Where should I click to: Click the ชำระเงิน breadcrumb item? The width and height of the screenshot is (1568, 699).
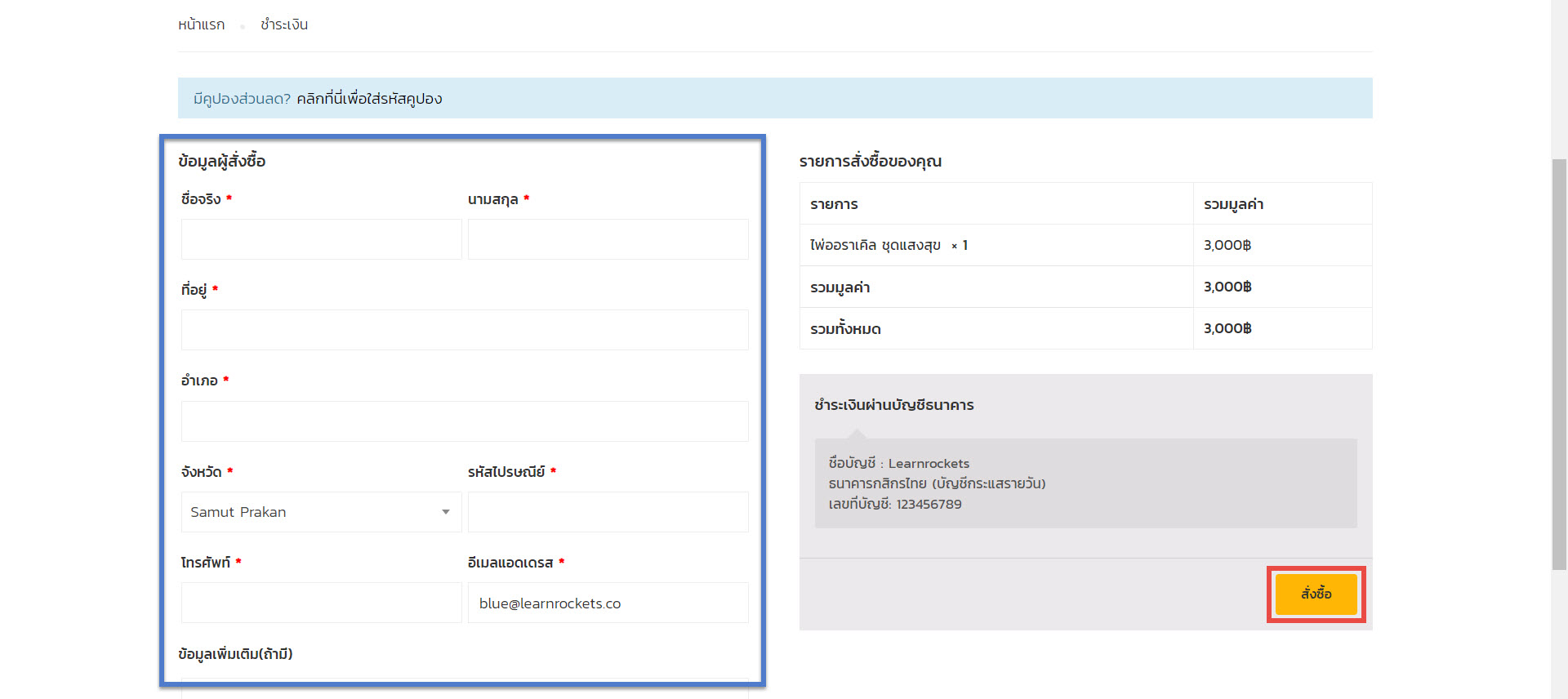(x=284, y=25)
